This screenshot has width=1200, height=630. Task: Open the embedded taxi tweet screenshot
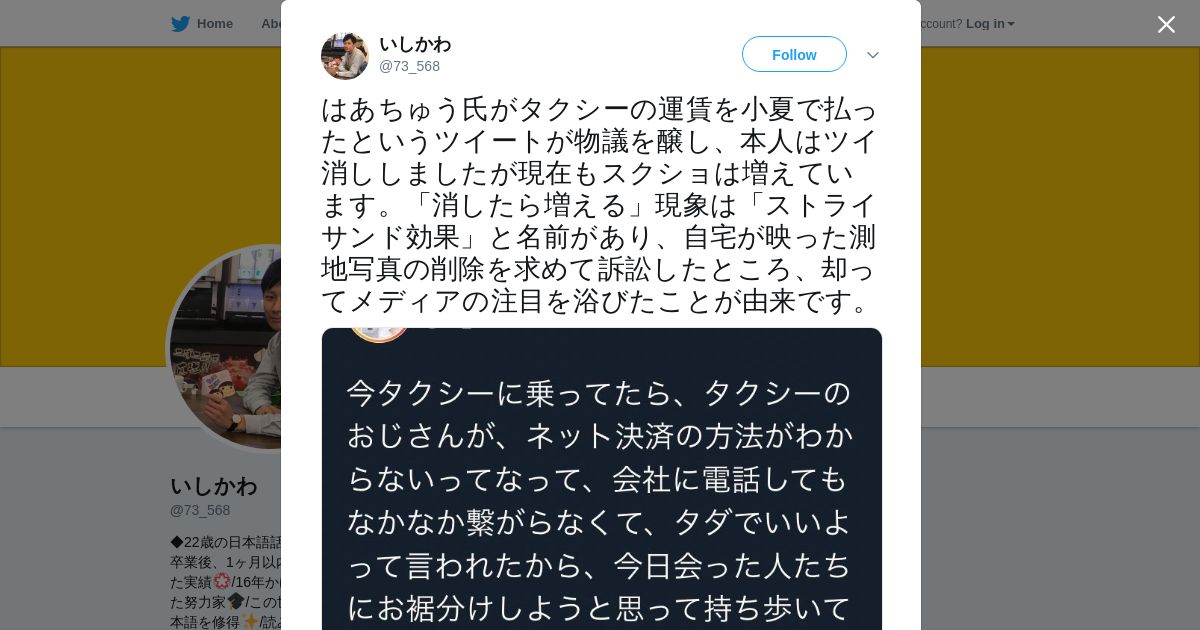coord(602,479)
